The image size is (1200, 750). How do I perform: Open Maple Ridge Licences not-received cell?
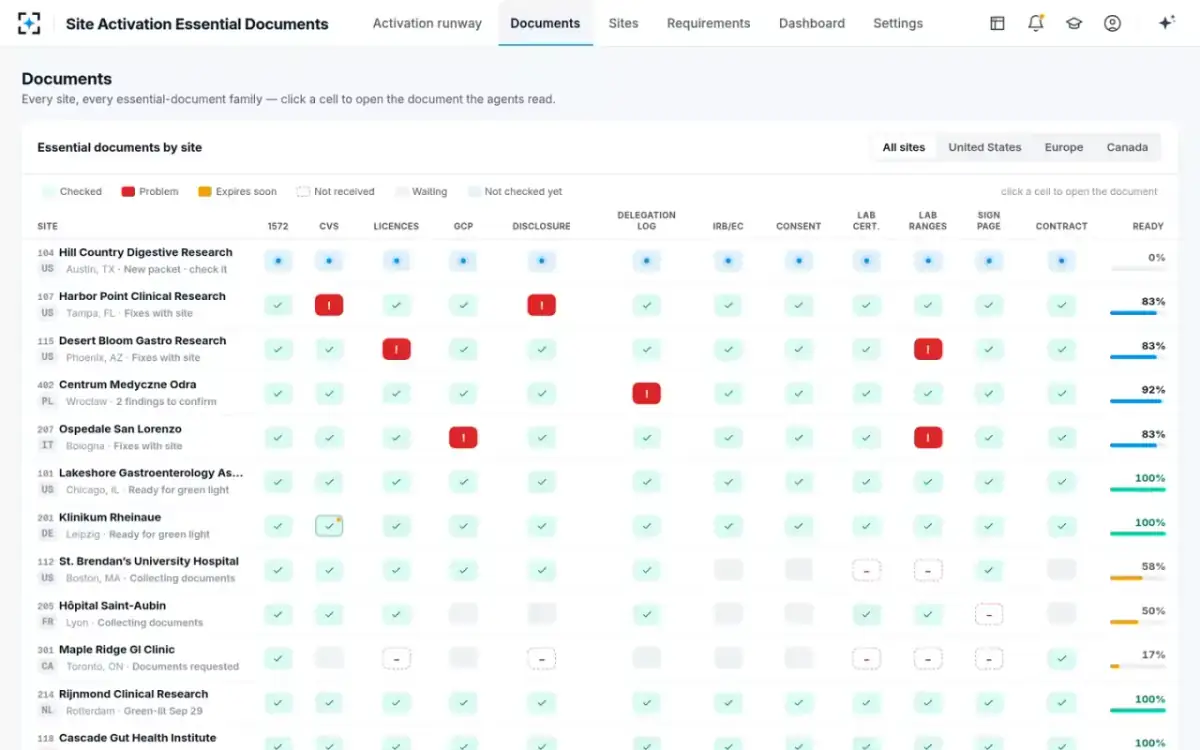(x=396, y=658)
